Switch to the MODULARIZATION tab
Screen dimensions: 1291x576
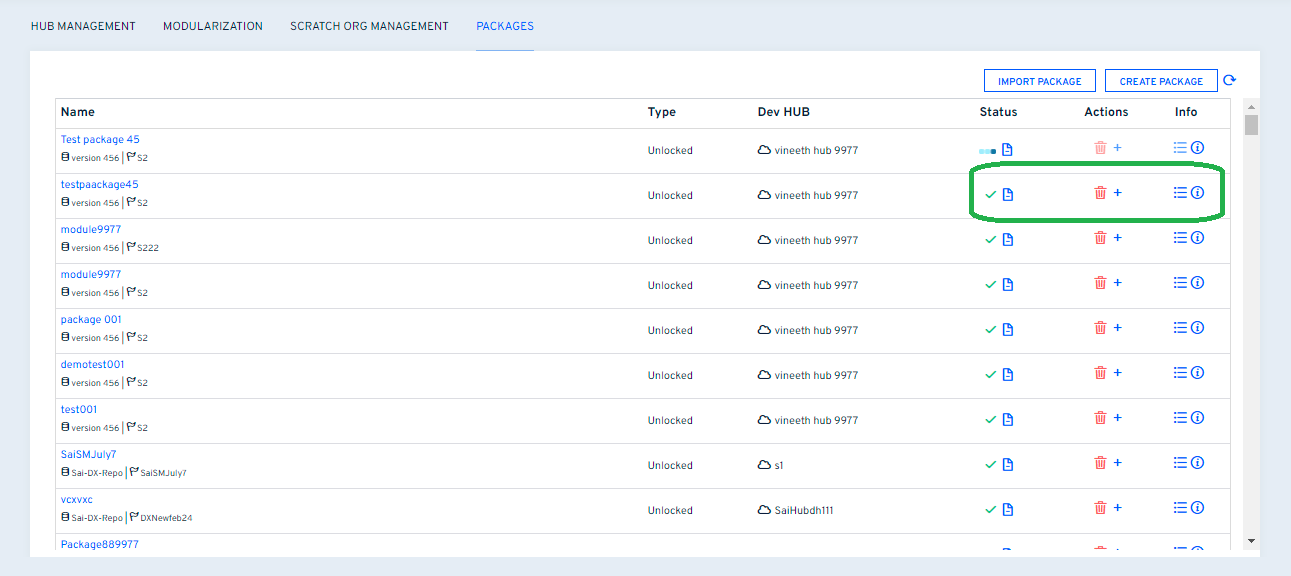coord(213,26)
